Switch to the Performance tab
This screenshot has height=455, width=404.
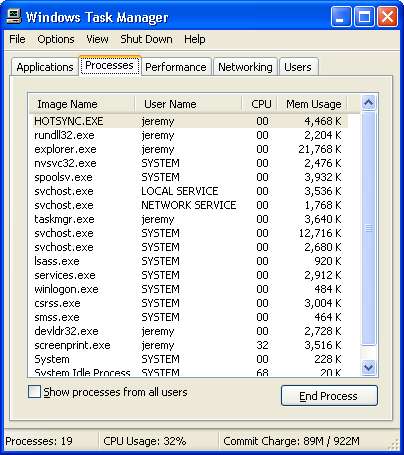coord(176,67)
